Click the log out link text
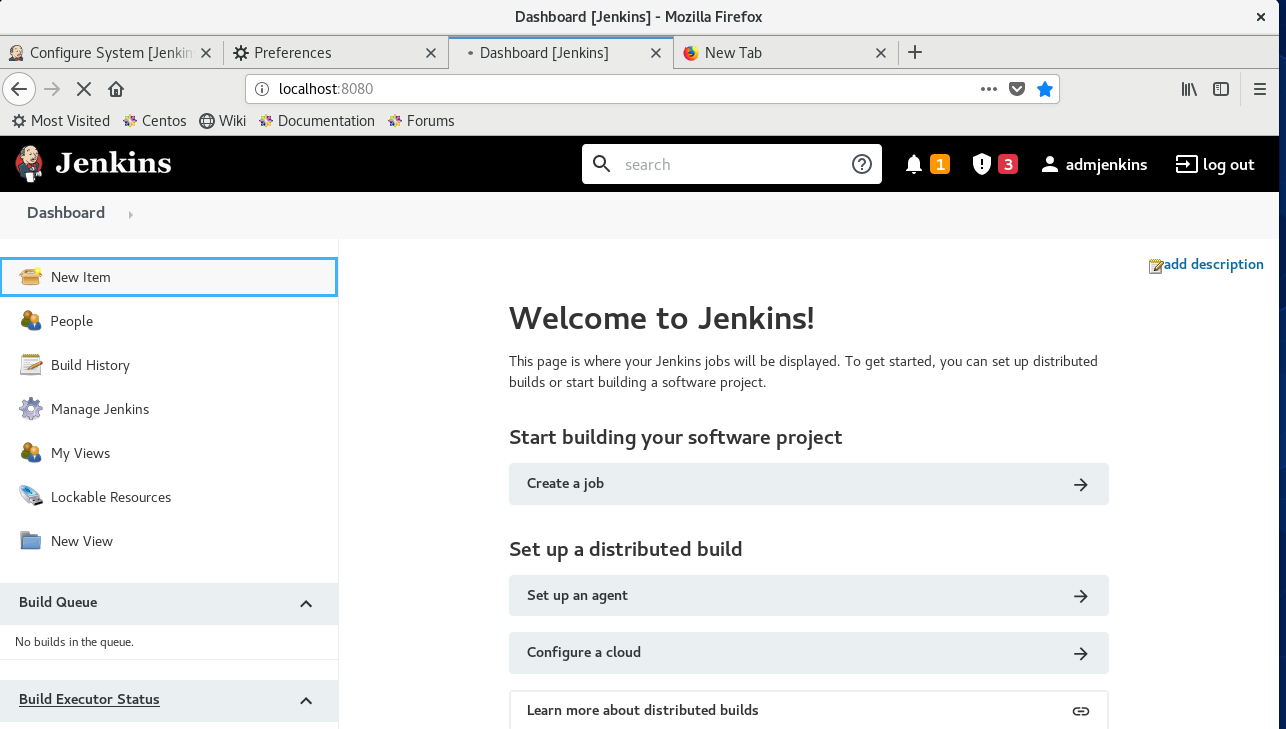1286x729 pixels. [1228, 164]
